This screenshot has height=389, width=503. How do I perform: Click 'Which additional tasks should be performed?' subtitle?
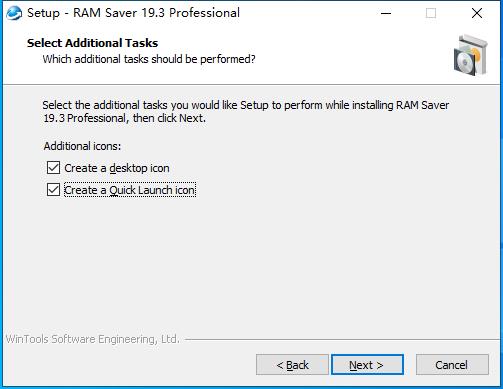tap(149, 59)
